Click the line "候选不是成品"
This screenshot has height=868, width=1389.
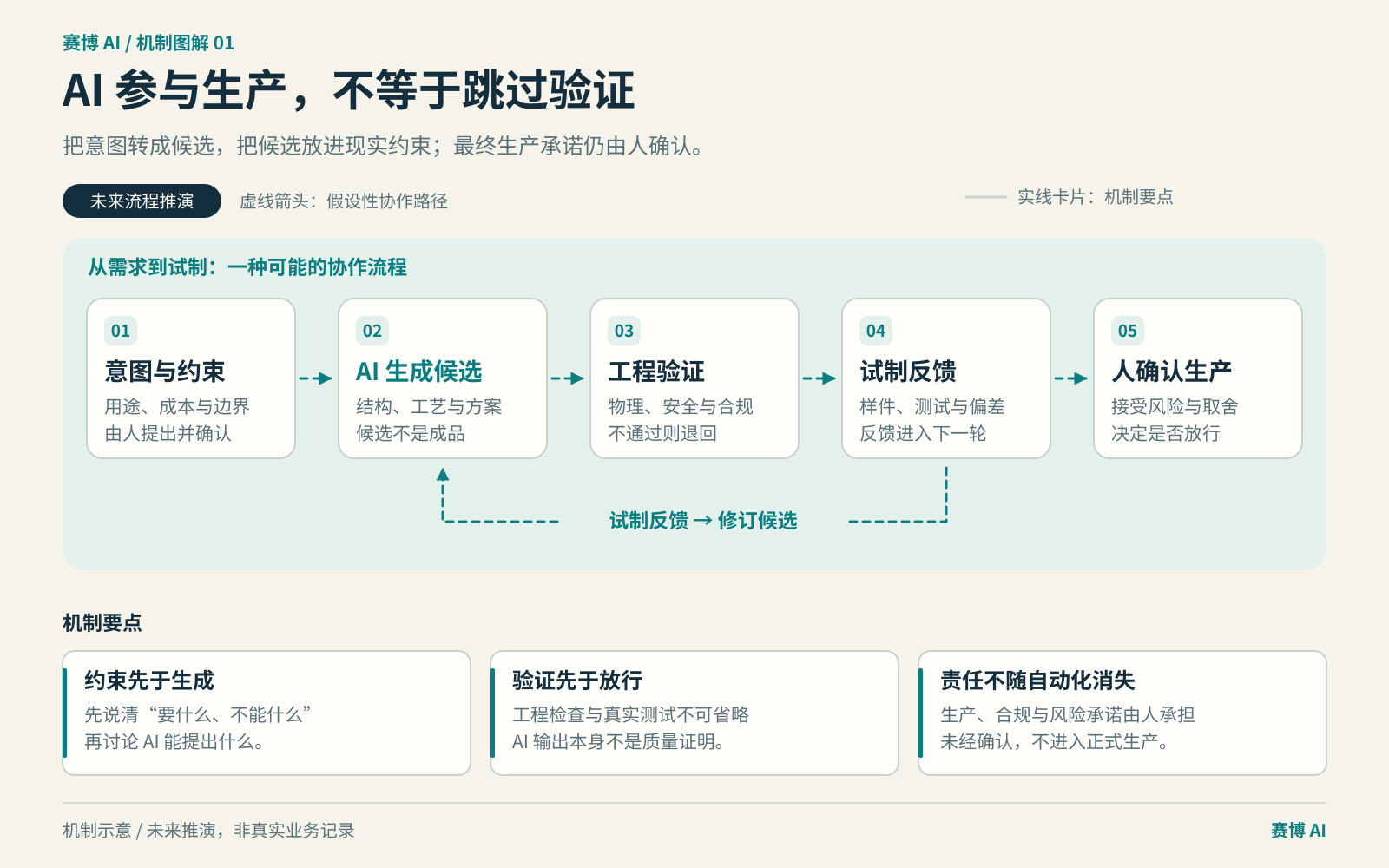pyautogui.click(x=411, y=433)
